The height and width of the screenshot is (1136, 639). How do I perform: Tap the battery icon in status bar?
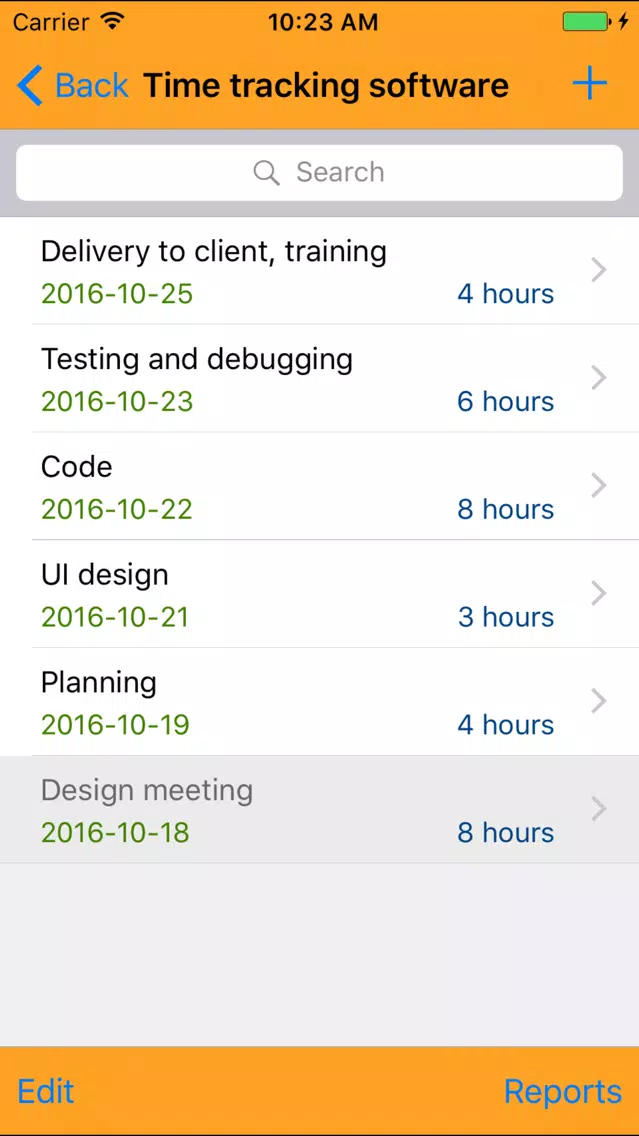pyautogui.click(x=589, y=22)
